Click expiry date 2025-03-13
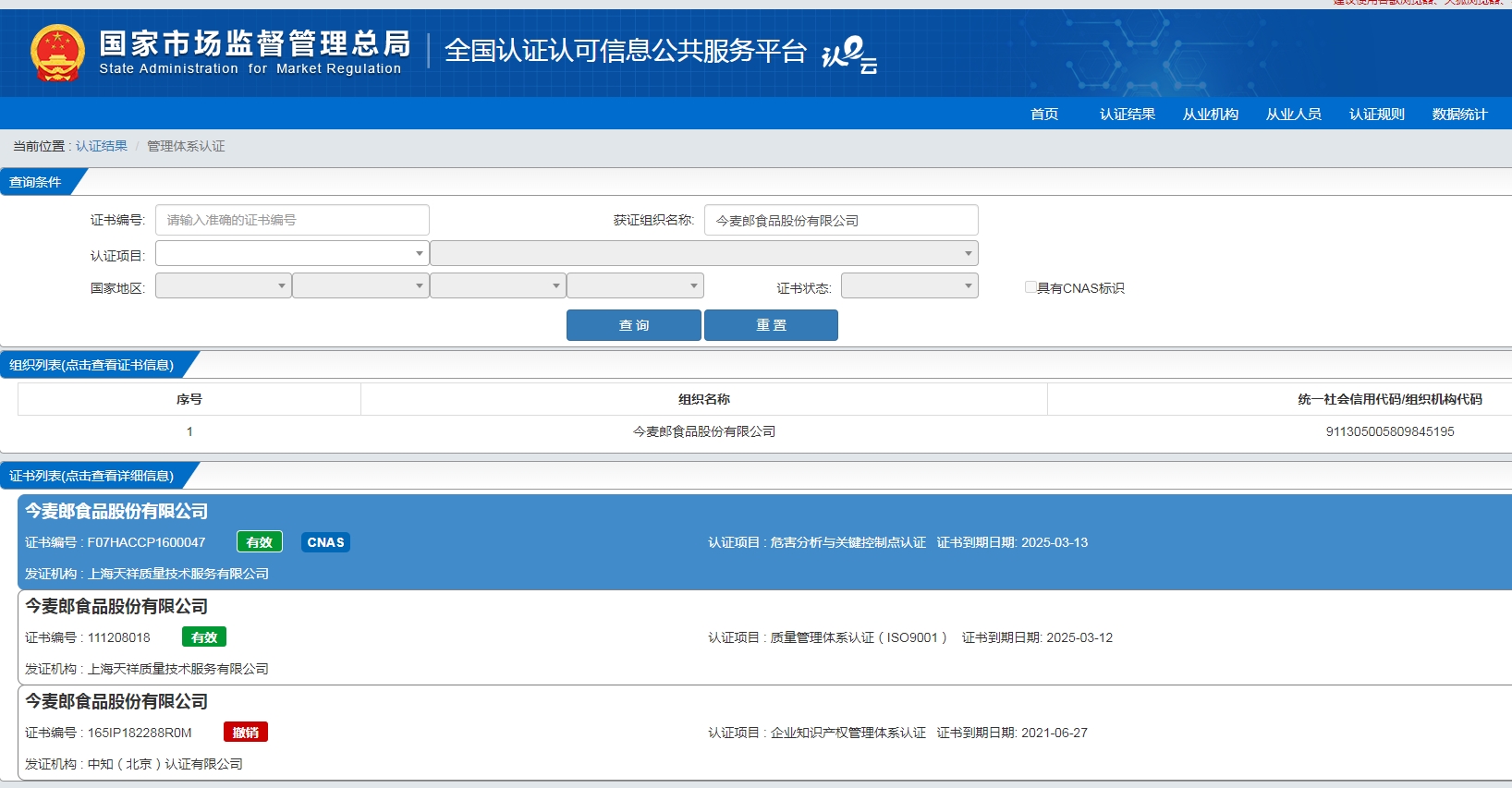This screenshot has width=1512, height=788. [1055, 542]
